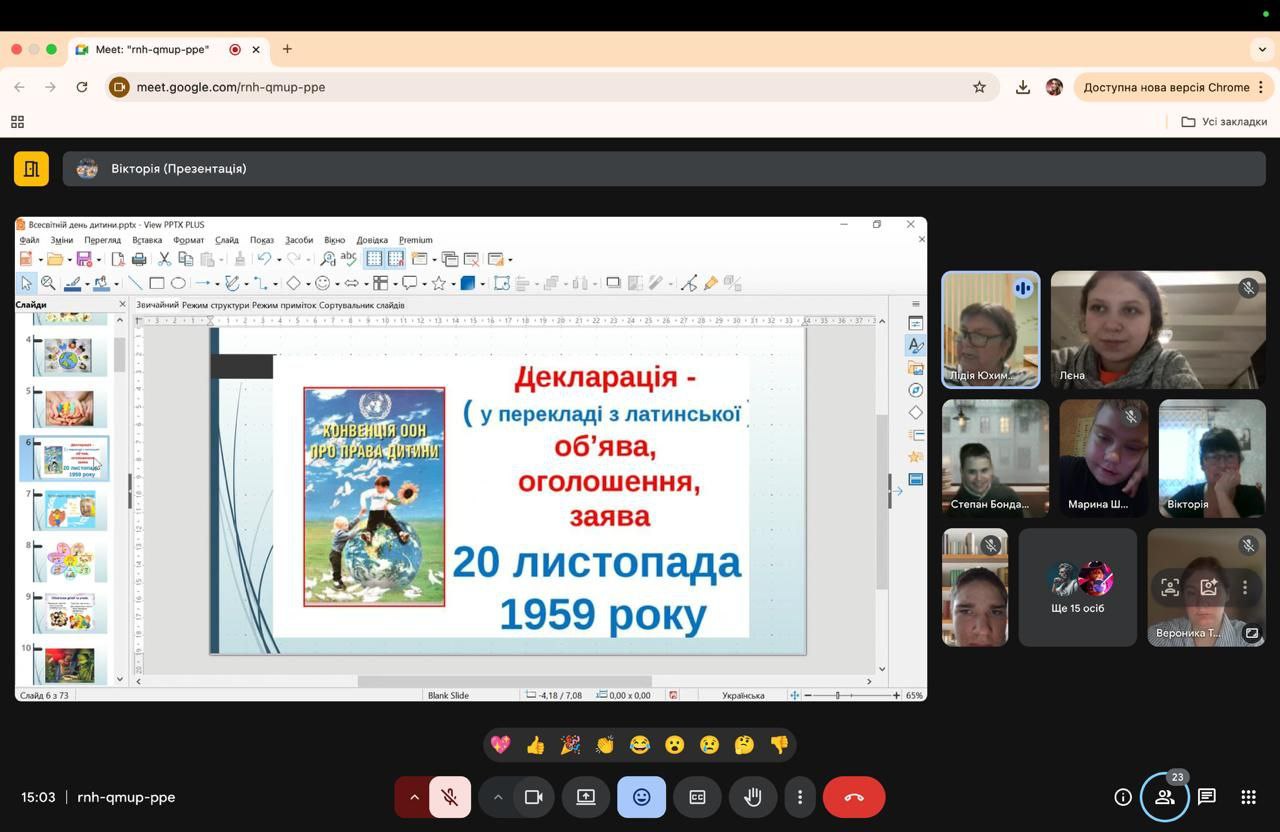Open the in-call chat panel
The height and width of the screenshot is (832, 1280).
click(1207, 797)
